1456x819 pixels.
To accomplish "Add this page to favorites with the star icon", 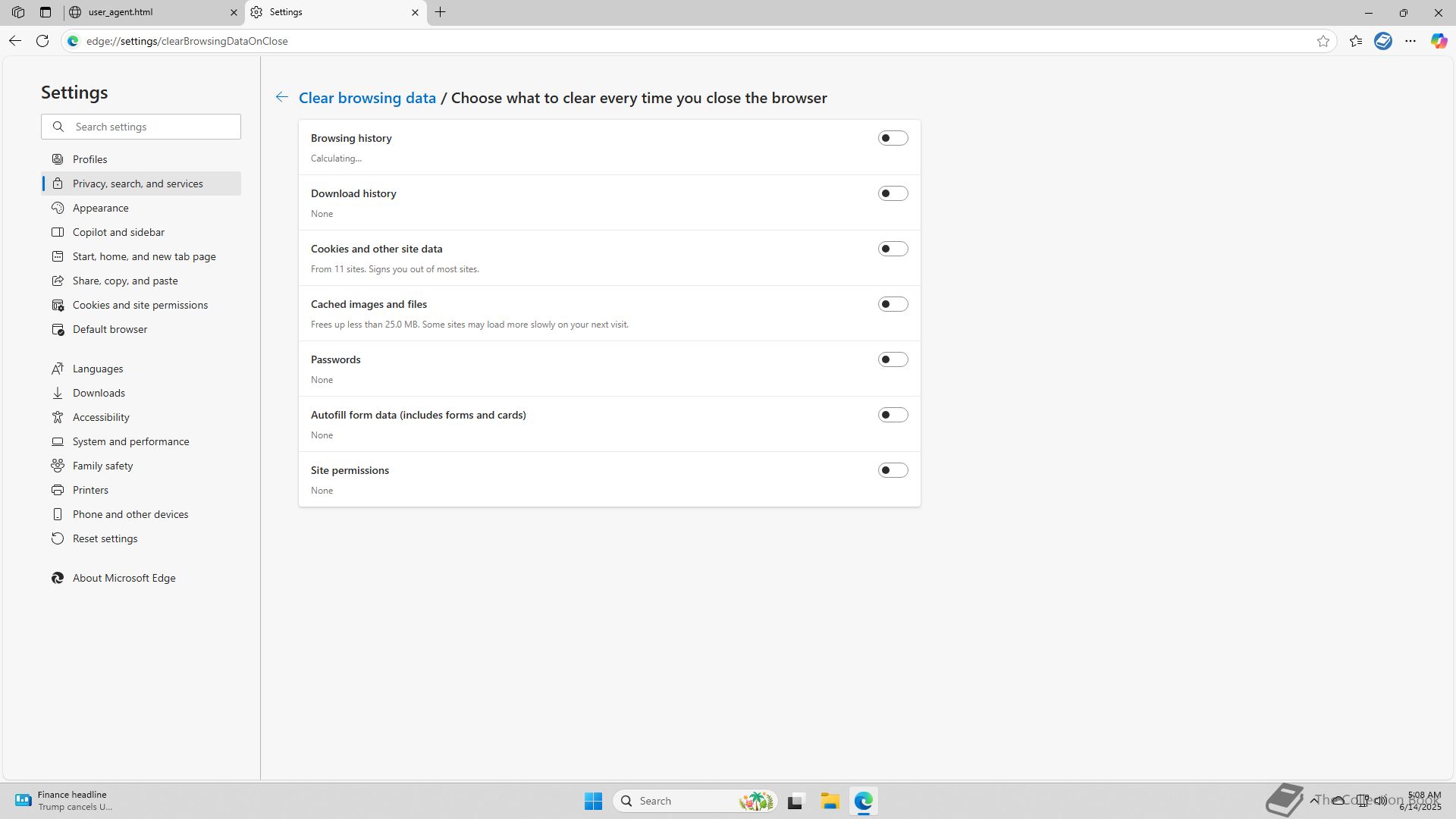I will click(1323, 41).
